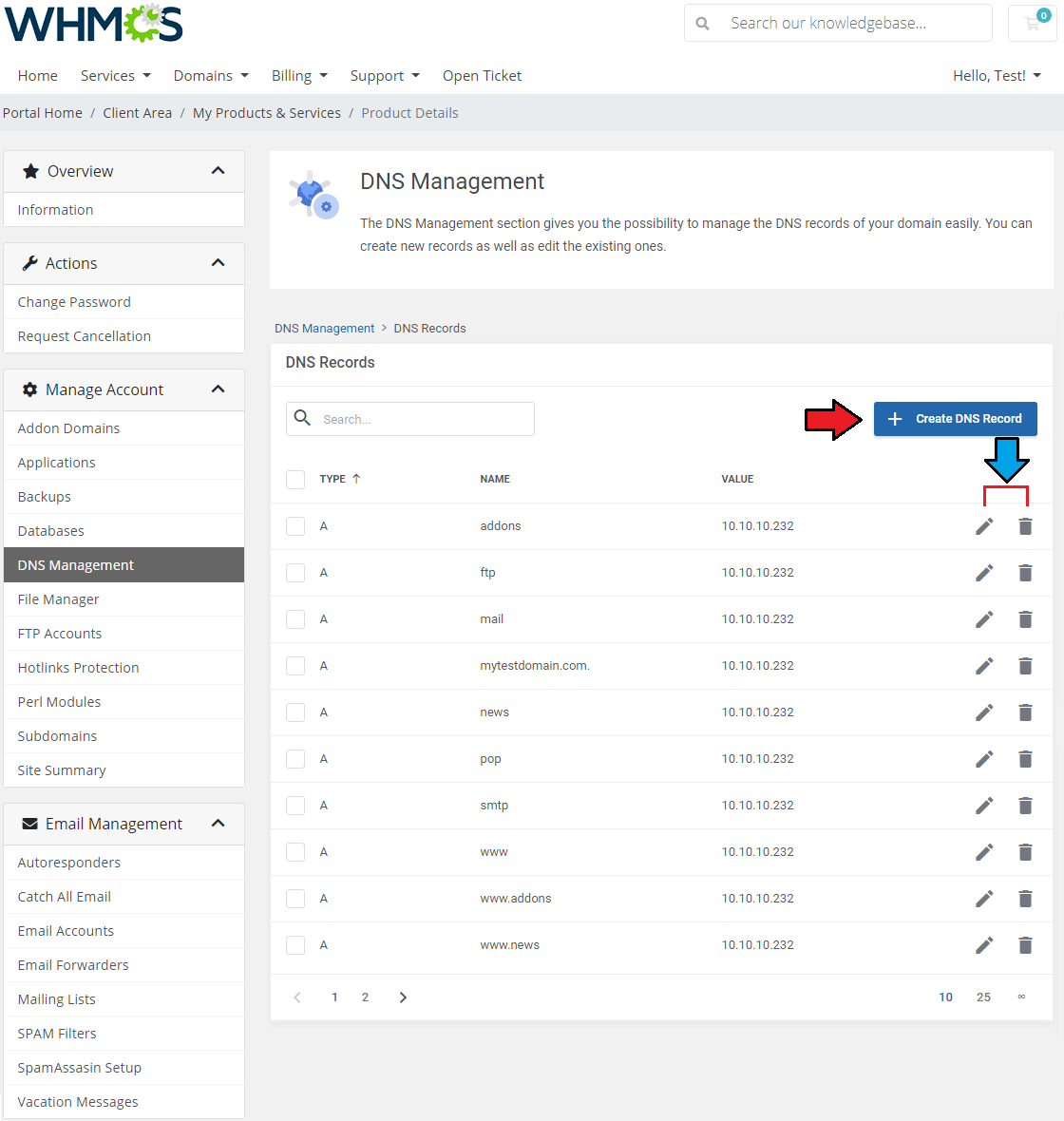Open Email Accounts in sidebar
This screenshot has height=1121, width=1064.
(123, 931)
